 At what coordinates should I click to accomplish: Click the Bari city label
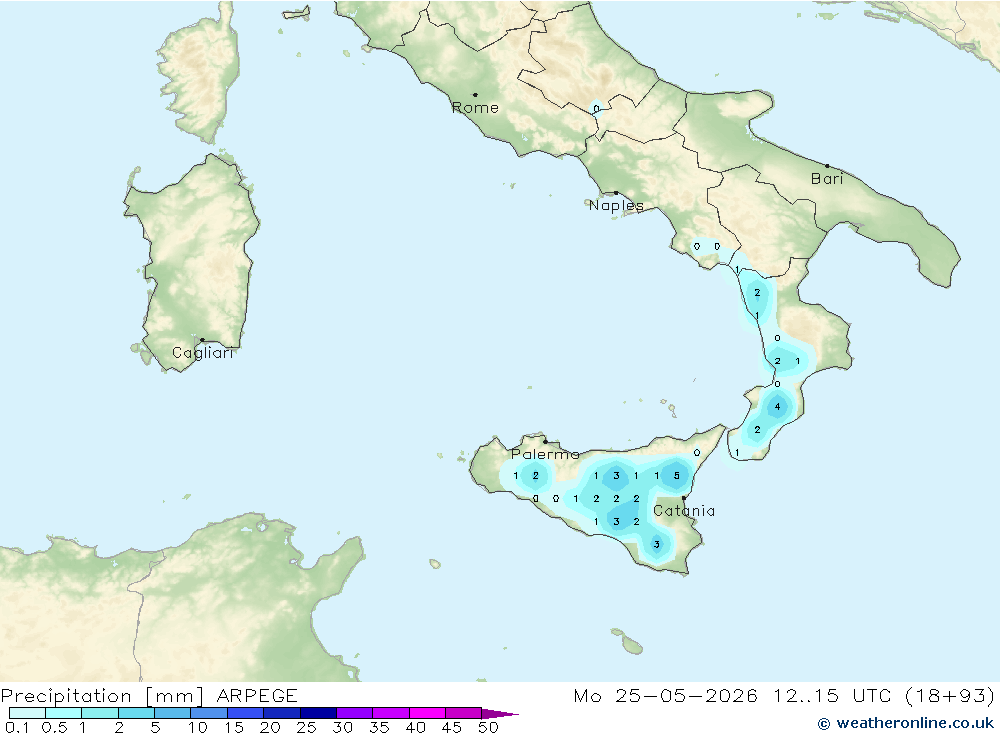pos(827,179)
